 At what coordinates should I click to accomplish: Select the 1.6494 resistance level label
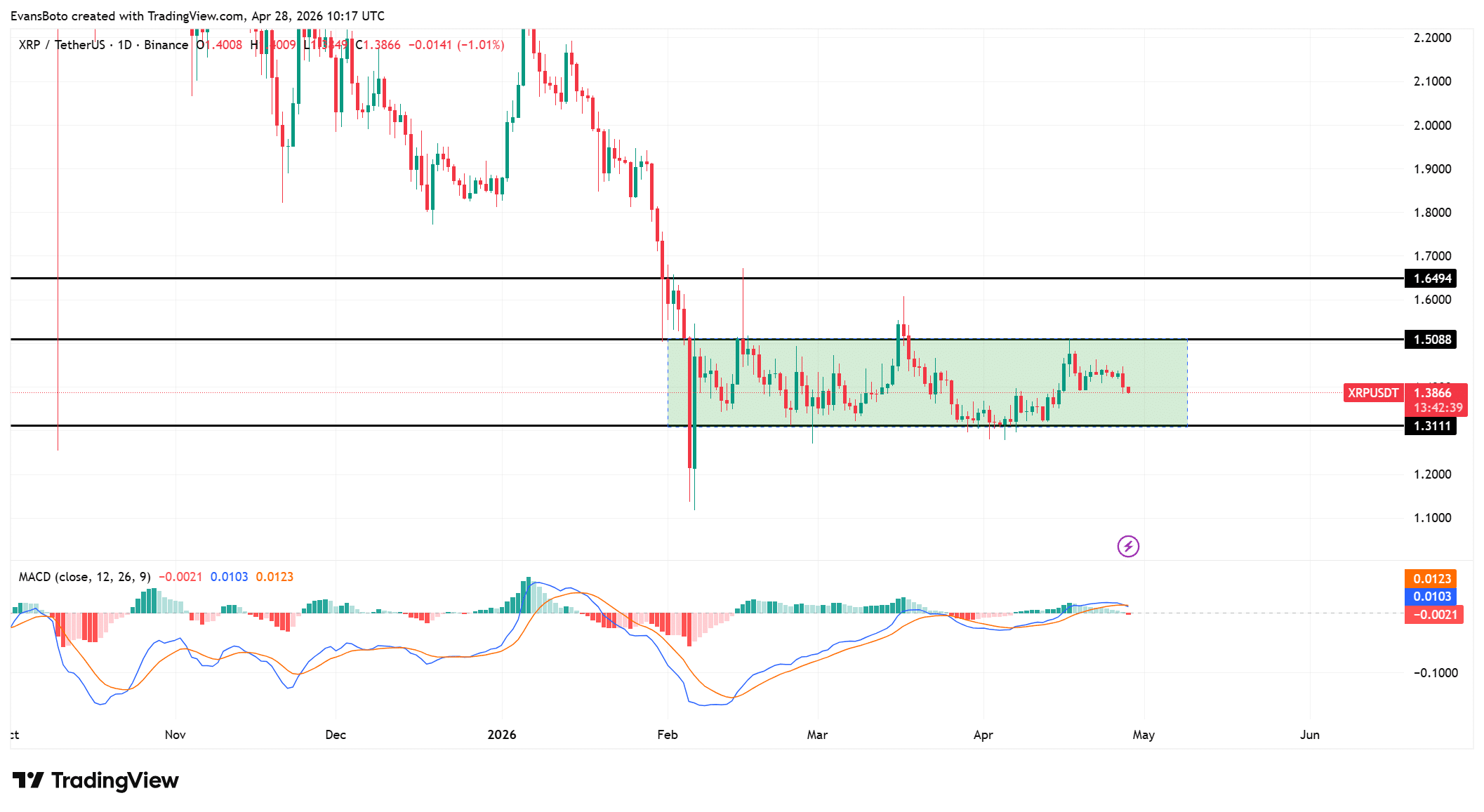click(1432, 278)
